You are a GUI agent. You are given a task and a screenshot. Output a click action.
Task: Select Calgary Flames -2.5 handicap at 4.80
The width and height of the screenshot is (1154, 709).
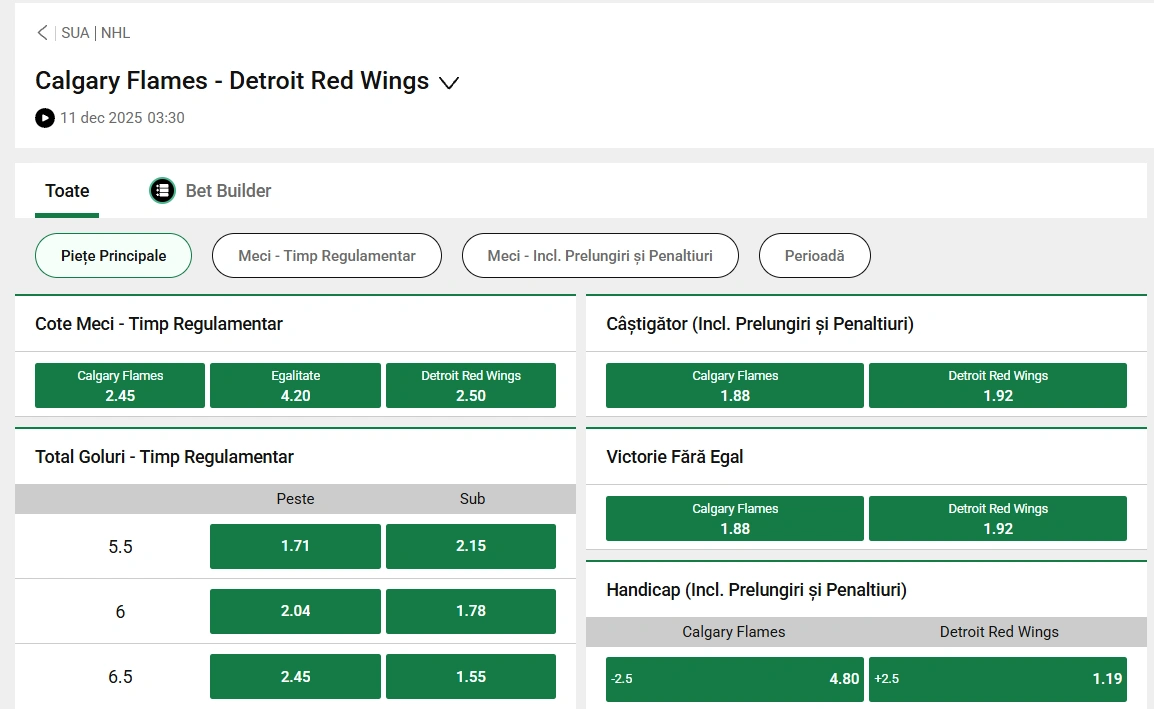click(x=734, y=678)
